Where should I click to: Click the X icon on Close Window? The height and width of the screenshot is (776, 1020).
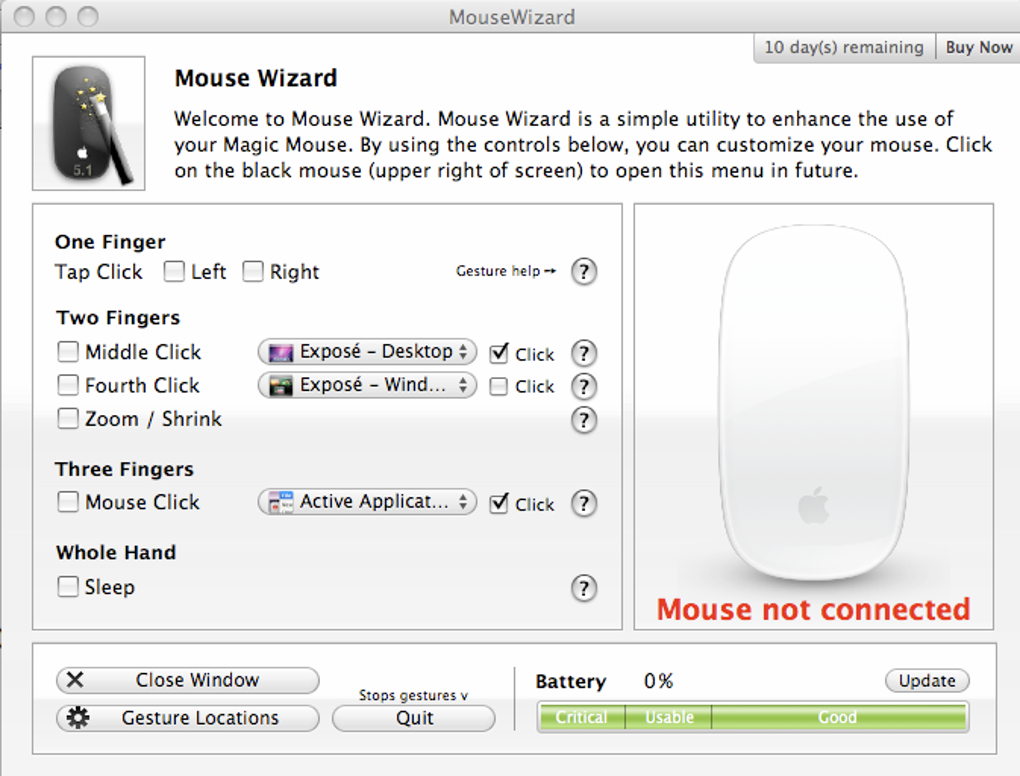point(75,680)
